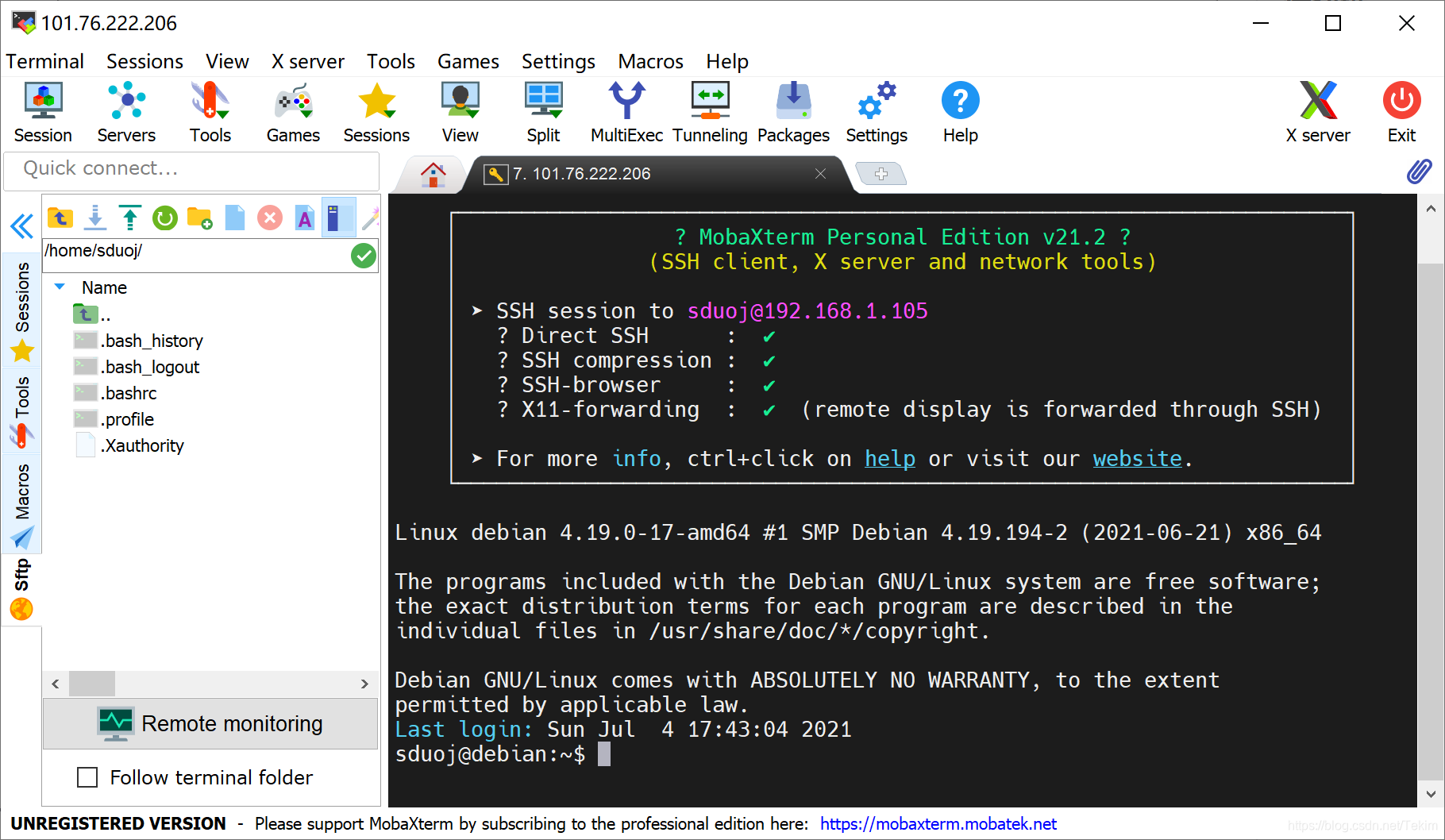Open the Macros menu
This screenshot has height=840, width=1445.
tap(650, 61)
